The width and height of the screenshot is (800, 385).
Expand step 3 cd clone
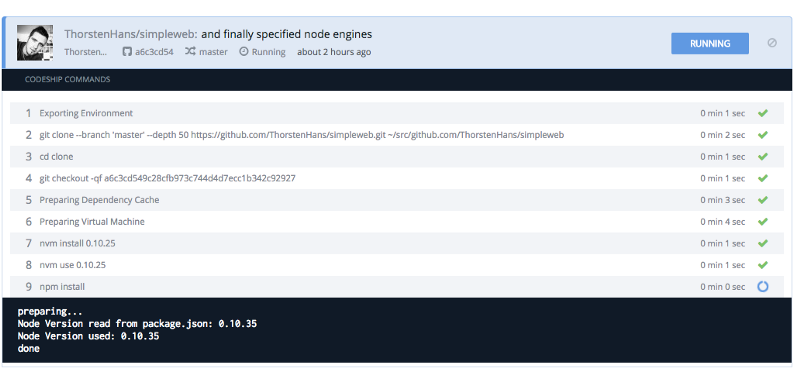tap(397, 157)
